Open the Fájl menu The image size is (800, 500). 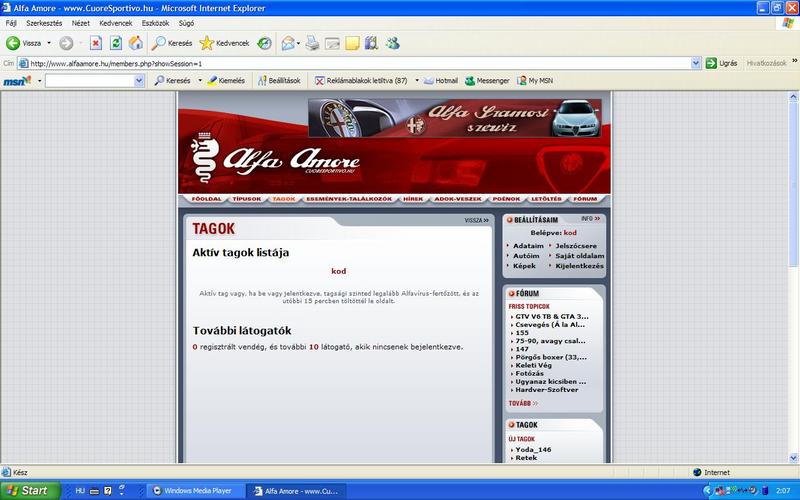[11, 23]
